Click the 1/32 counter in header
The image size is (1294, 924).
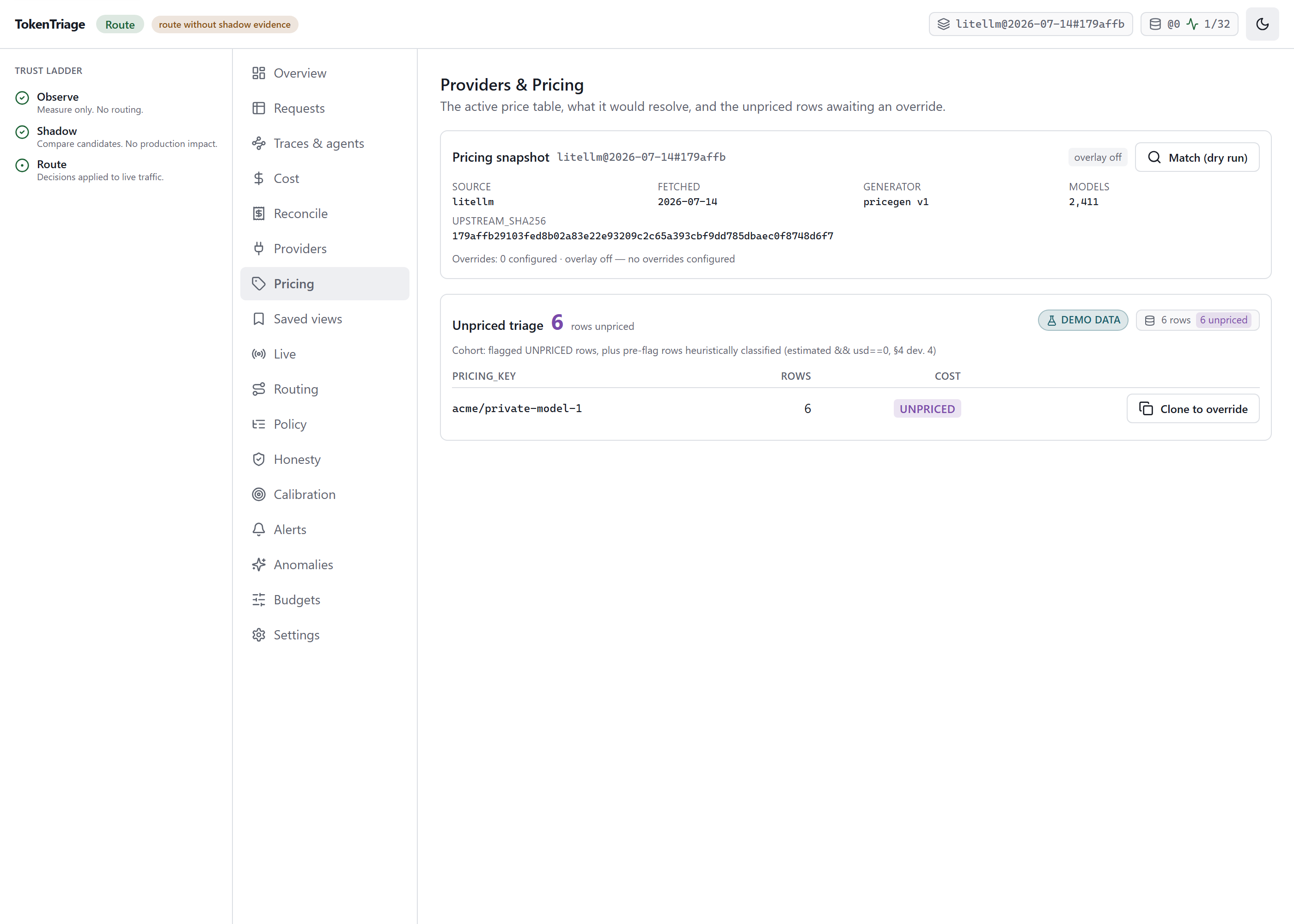point(1217,24)
